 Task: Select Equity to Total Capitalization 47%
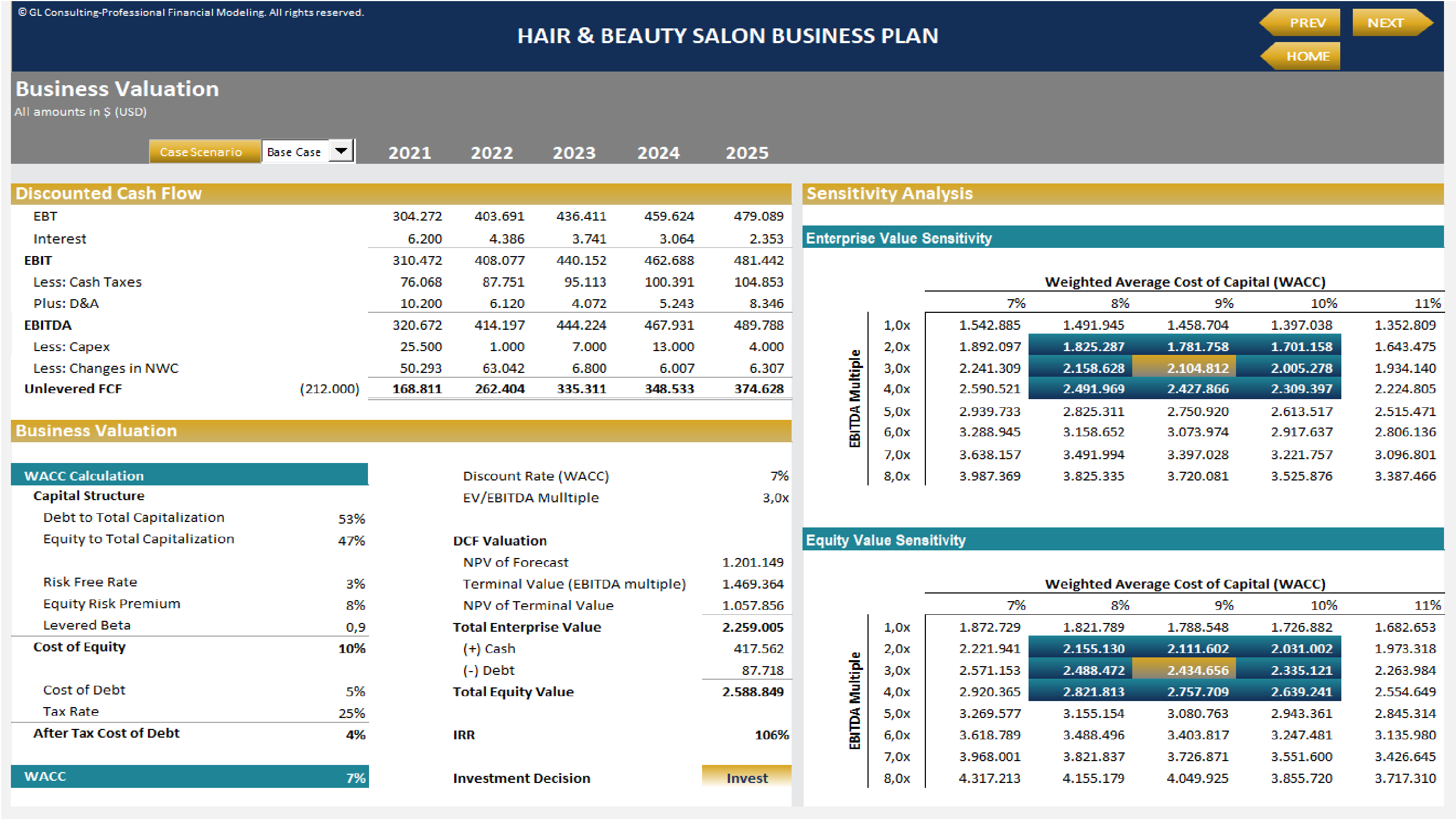pyautogui.click(x=351, y=541)
